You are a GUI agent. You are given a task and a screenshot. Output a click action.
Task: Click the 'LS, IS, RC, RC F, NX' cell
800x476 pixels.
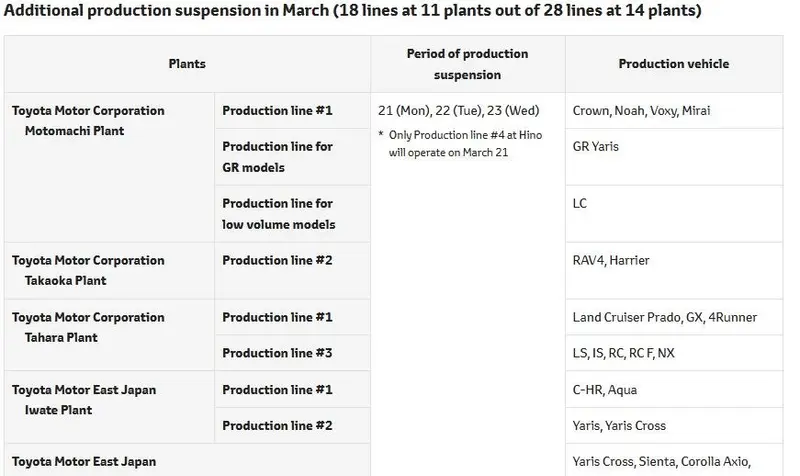[674, 353]
